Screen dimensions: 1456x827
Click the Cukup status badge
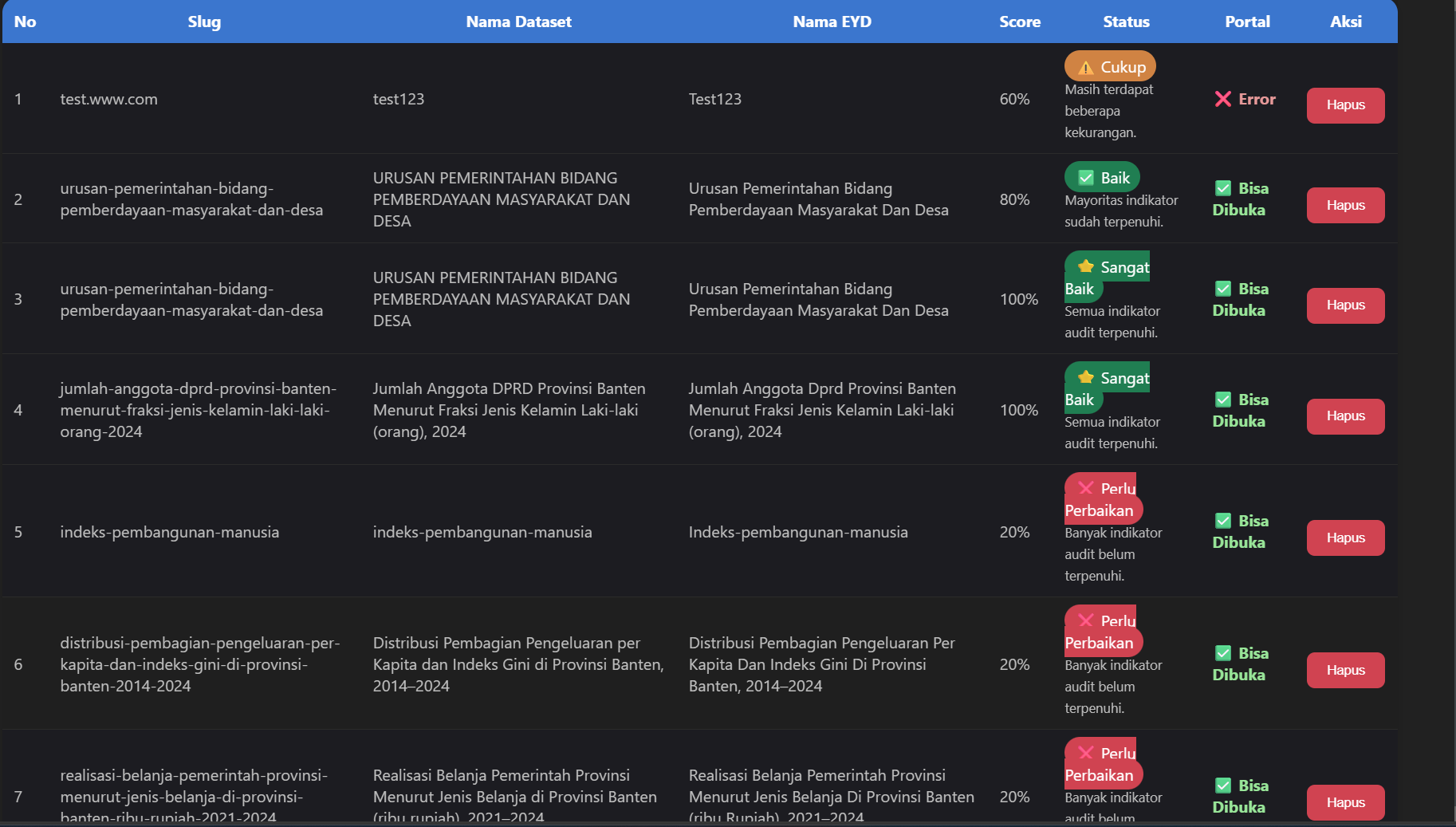1110,67
